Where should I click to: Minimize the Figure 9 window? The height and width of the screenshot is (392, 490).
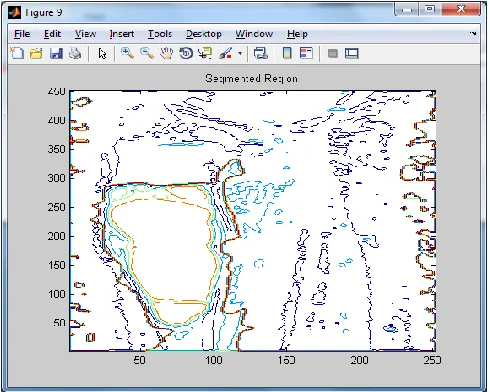click(406, 9)
